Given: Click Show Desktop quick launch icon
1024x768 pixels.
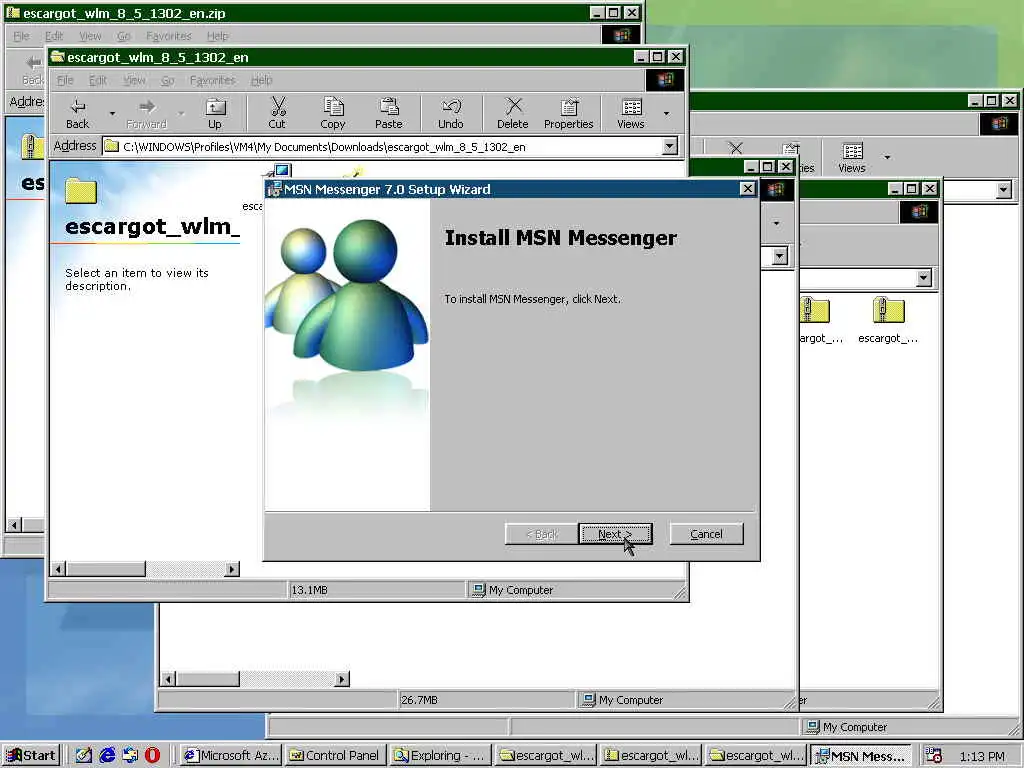Looking at the screenshot, I should pyautogui.click(x=84, y=756).
